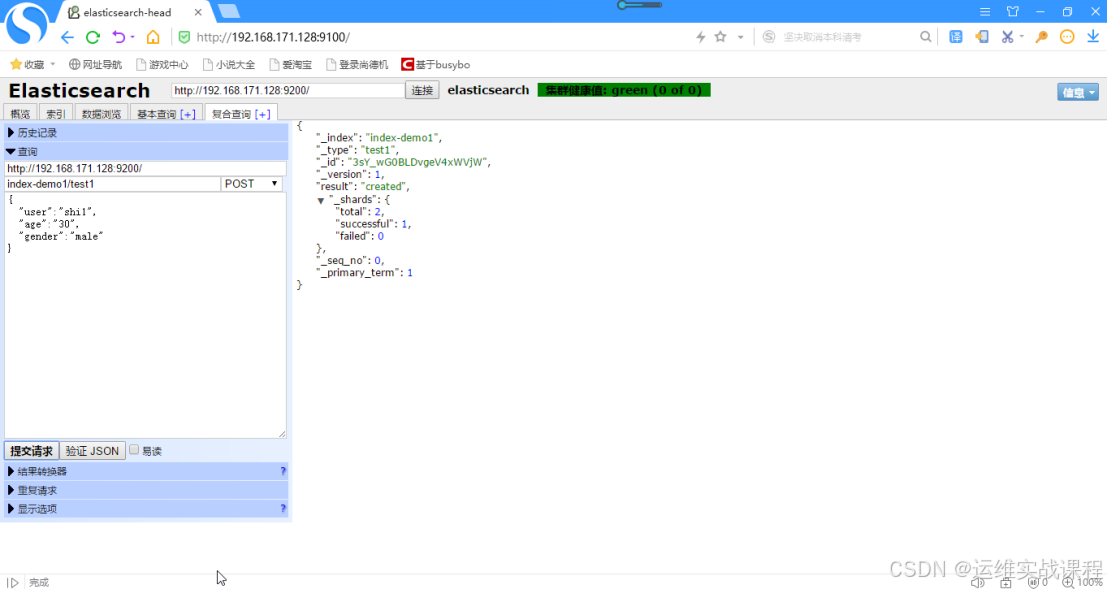This screenshot has height=589, width=1107.
Task: Click the send-to-phone icon
Action: point(981,37)
